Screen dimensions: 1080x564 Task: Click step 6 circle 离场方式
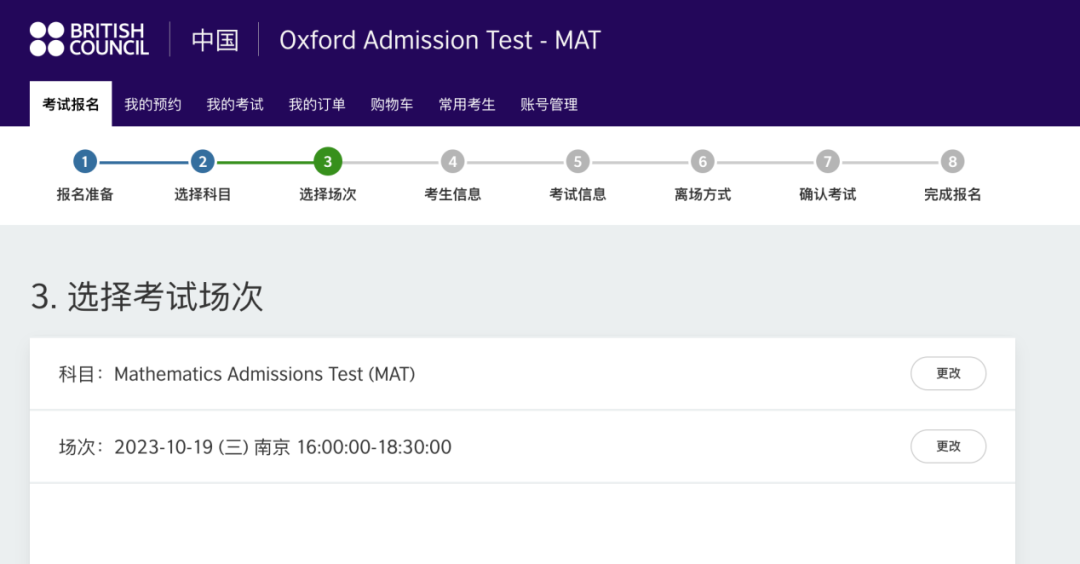pos(703,162)
